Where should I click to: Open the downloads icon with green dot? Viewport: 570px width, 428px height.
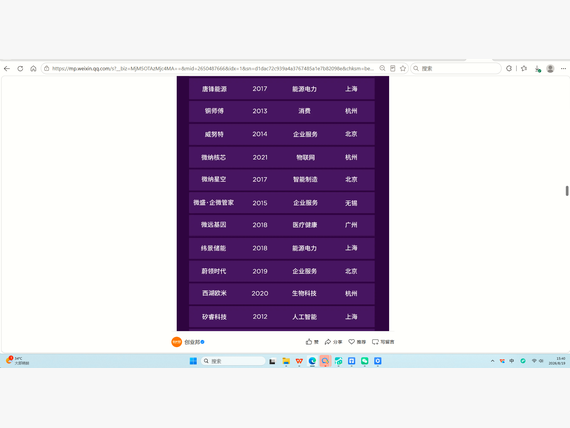pyautogui.click(x=538, y=69)
